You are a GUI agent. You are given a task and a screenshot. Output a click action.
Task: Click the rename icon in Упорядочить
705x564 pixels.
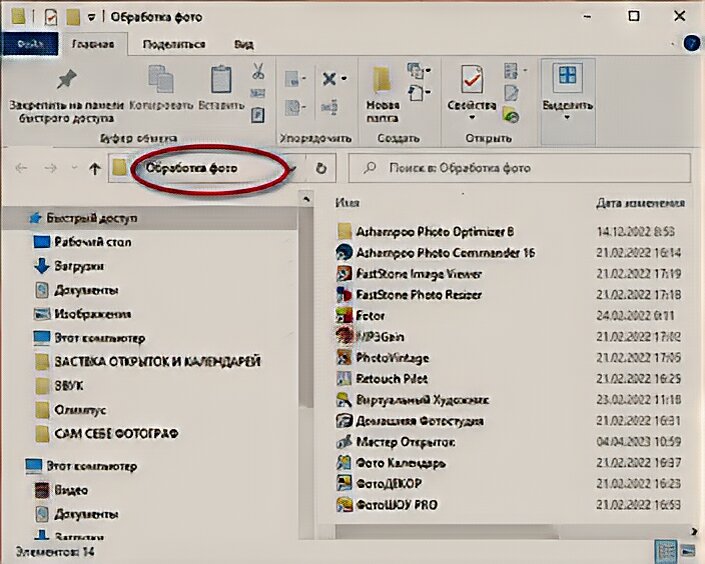tap(329, 107)
